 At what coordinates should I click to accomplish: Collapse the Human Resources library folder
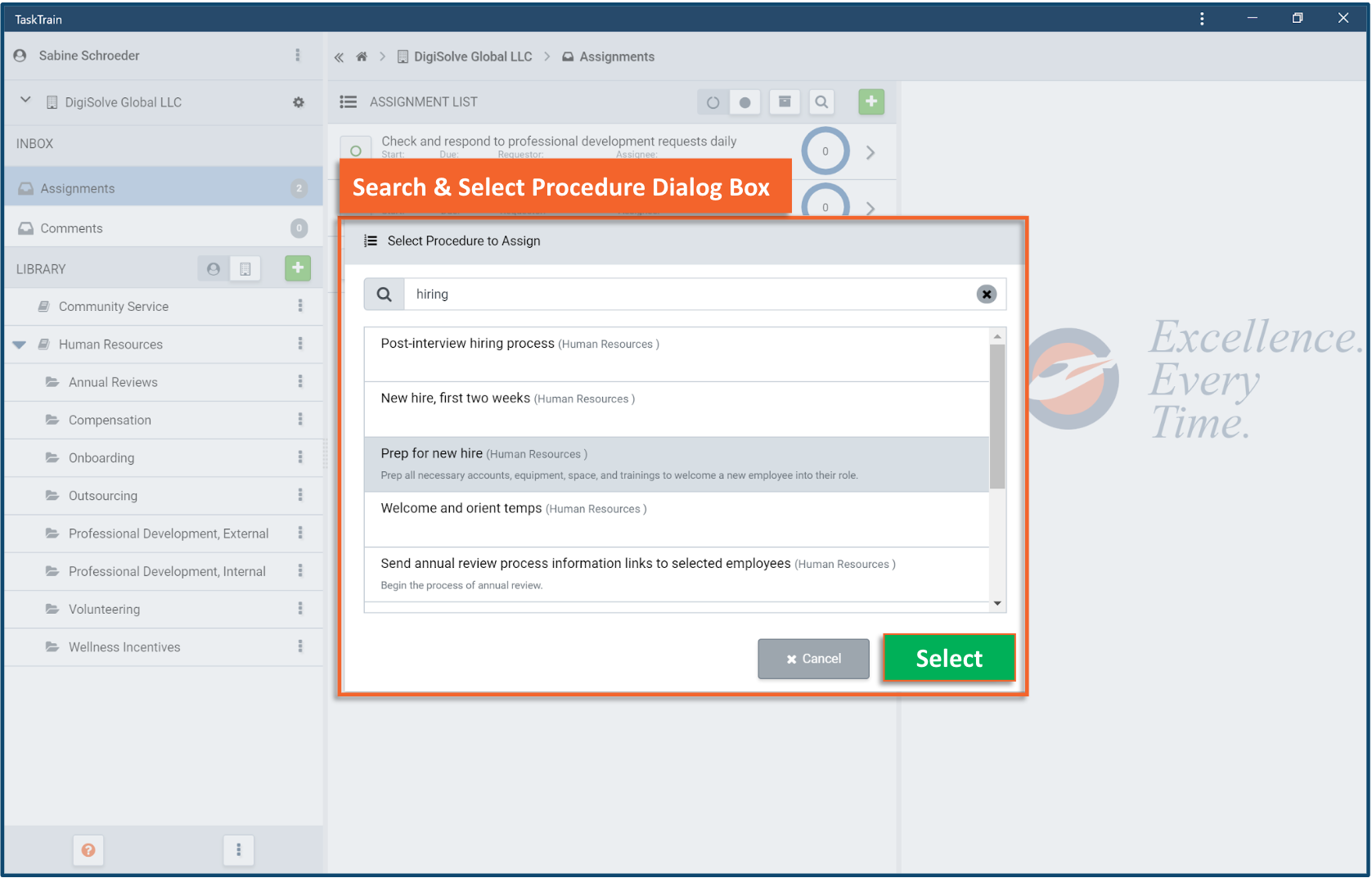click(x=20, y=344)
